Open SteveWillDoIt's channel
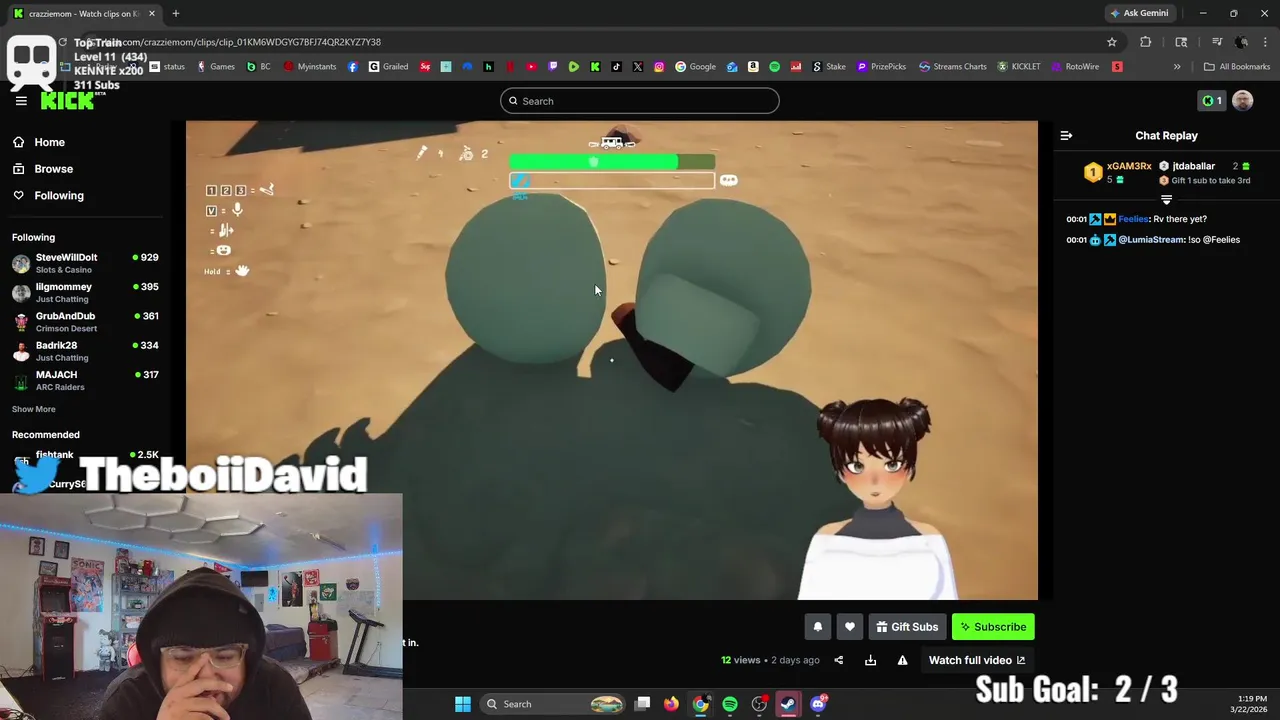 85,263
